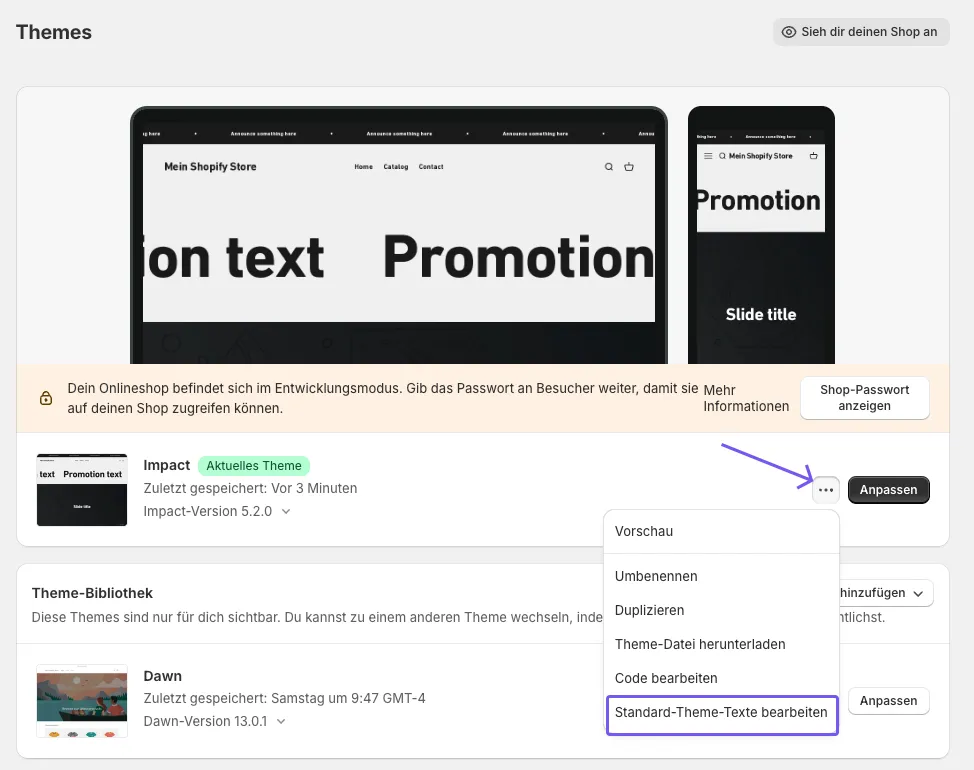Click Contact link in desktop preview
974x770 pixels.
(431, 166)
